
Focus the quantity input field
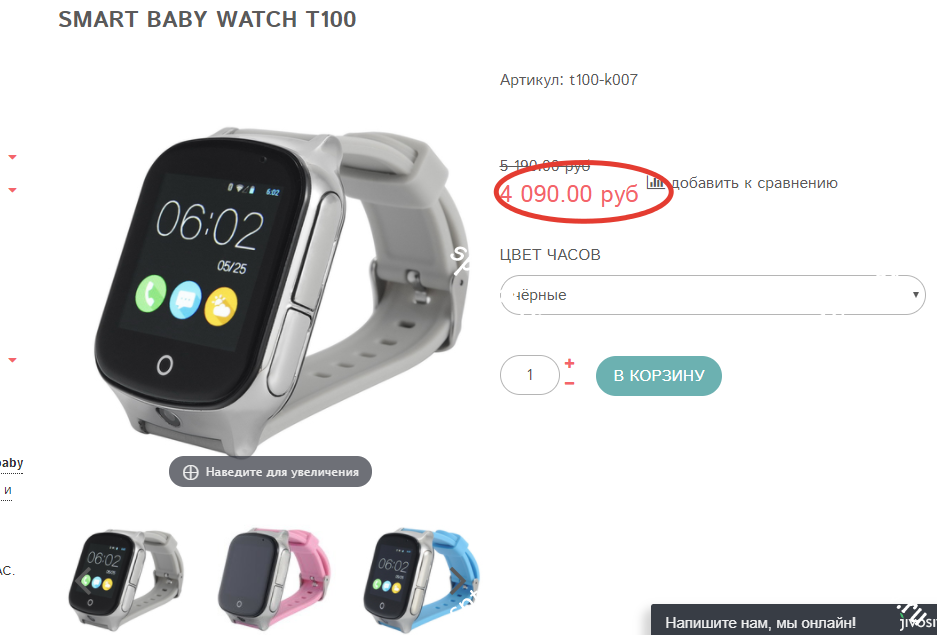click(529, 375)
